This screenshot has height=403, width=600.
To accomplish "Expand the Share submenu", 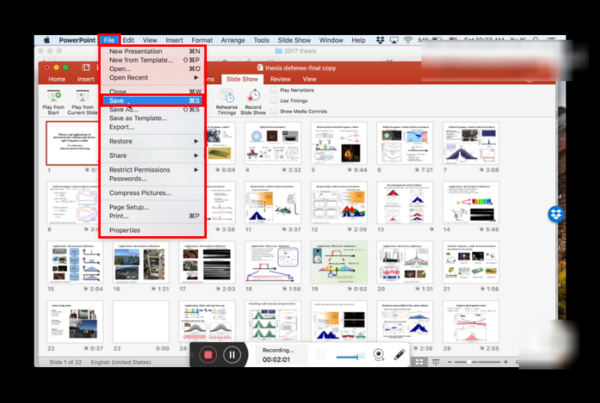I will click(152, 155).
